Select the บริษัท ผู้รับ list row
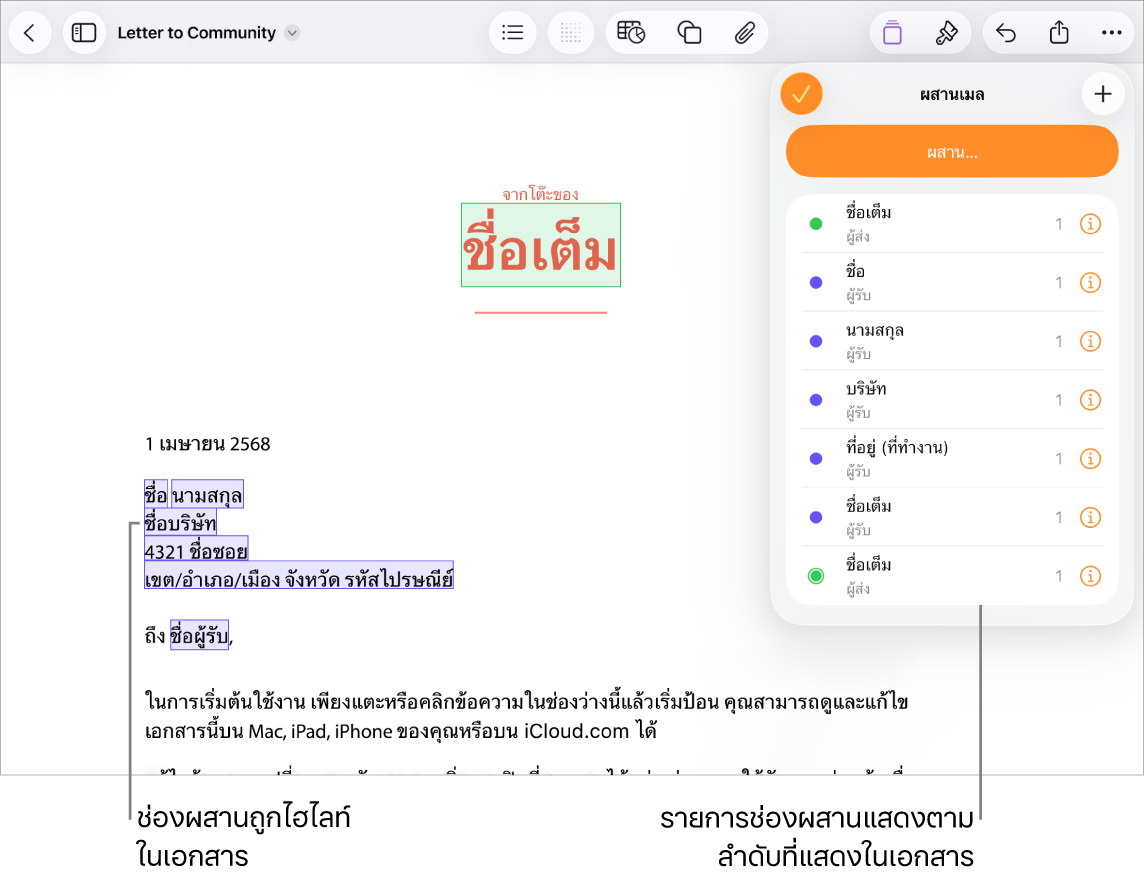 pos(952,400)
